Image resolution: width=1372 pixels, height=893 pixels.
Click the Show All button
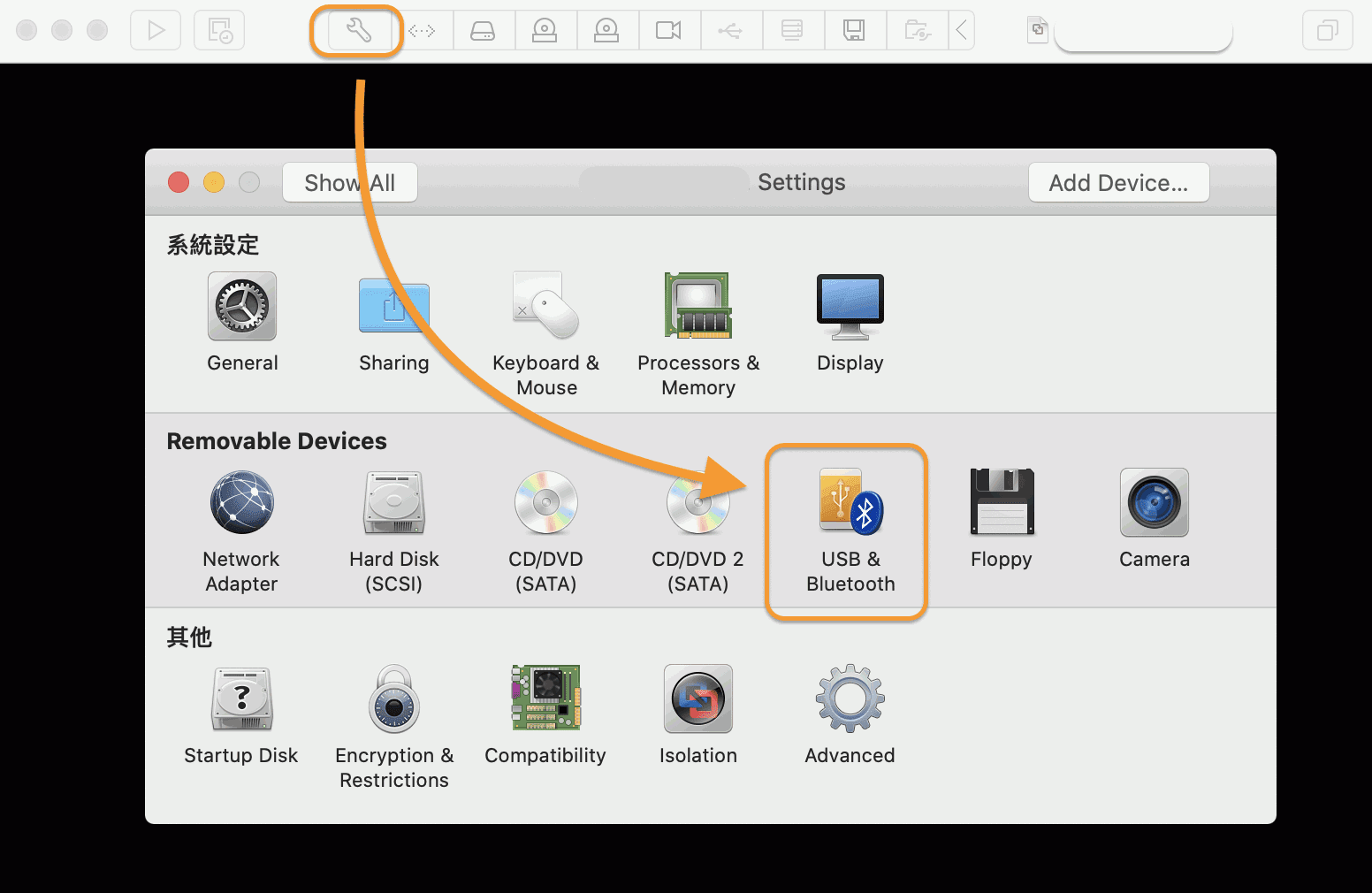click(349, 182)
